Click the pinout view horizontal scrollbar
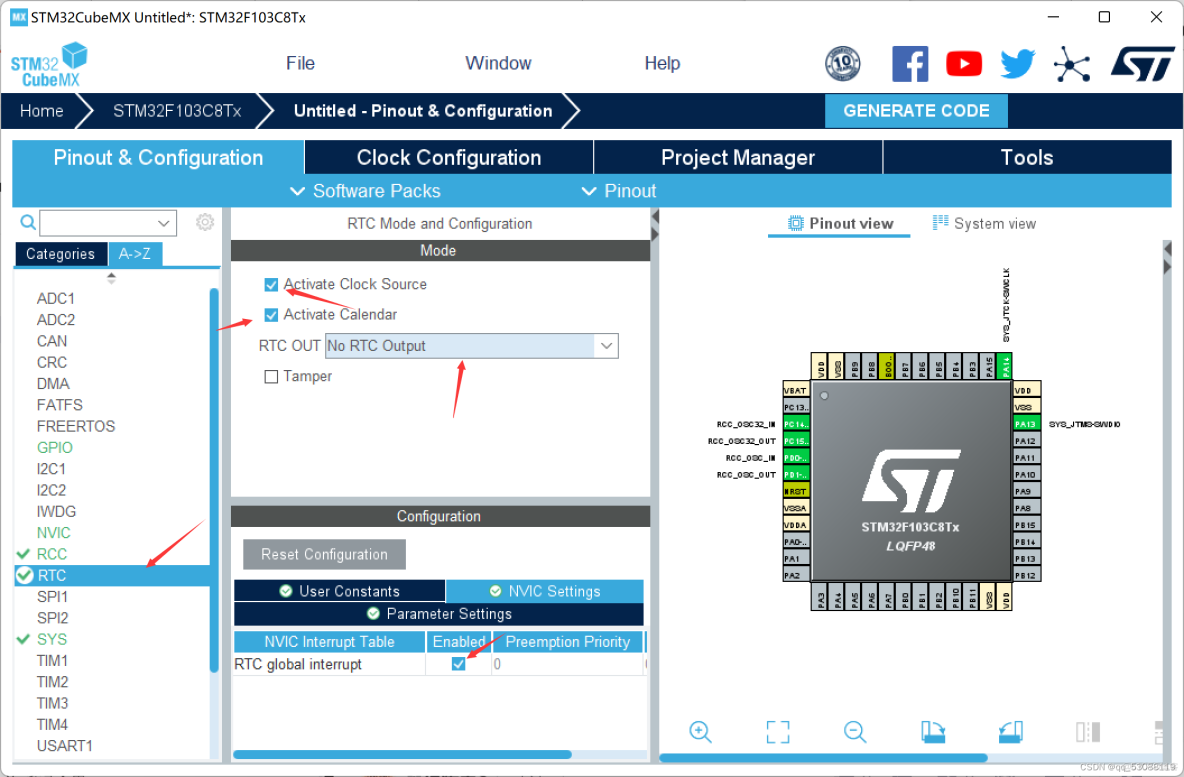This screenshot has height=777, width=1184. (823, 757)
